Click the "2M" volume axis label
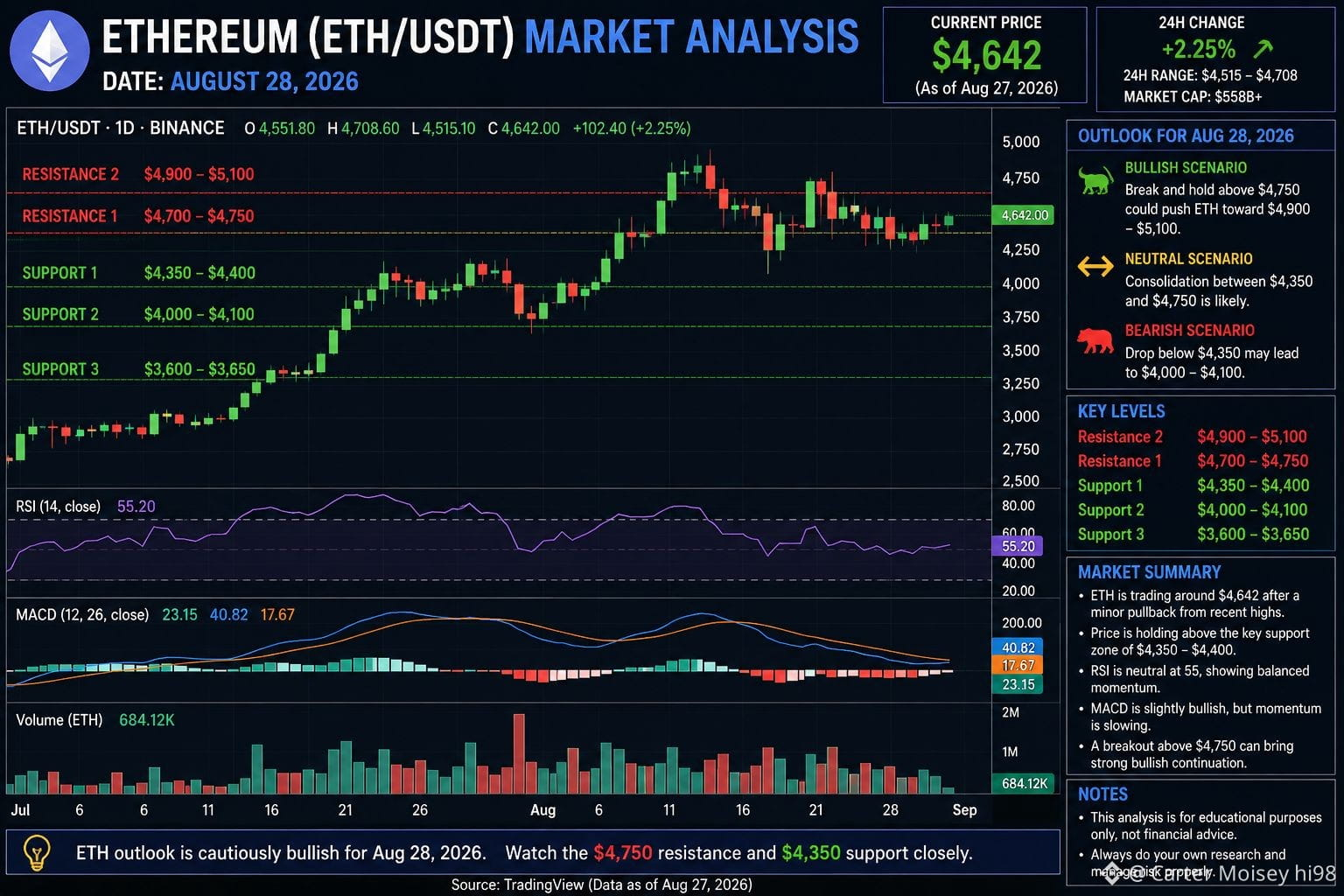Screen dimensions: 1344x896 click(1011, 712)
